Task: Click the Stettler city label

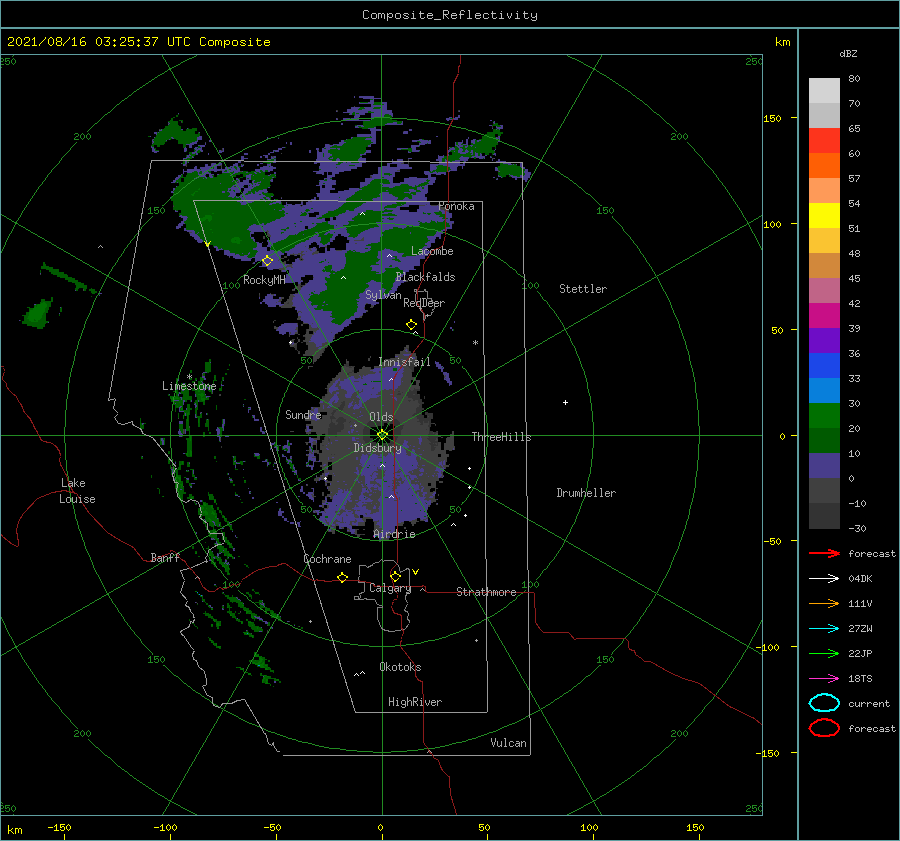Action: [x=583, y=289]
